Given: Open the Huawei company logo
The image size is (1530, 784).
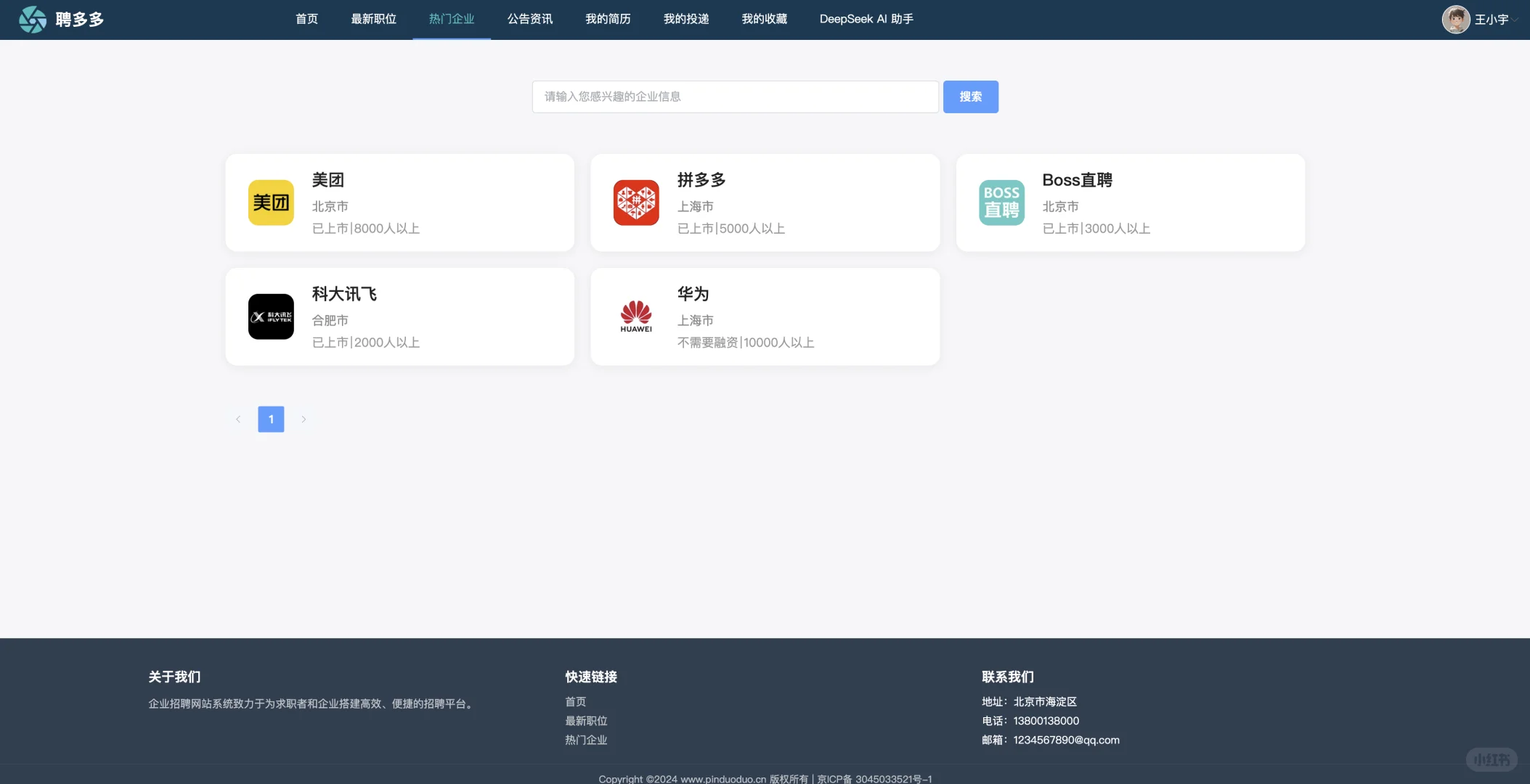Looking at the screenshot, I should pyautogui.click(x=636, y=317).
